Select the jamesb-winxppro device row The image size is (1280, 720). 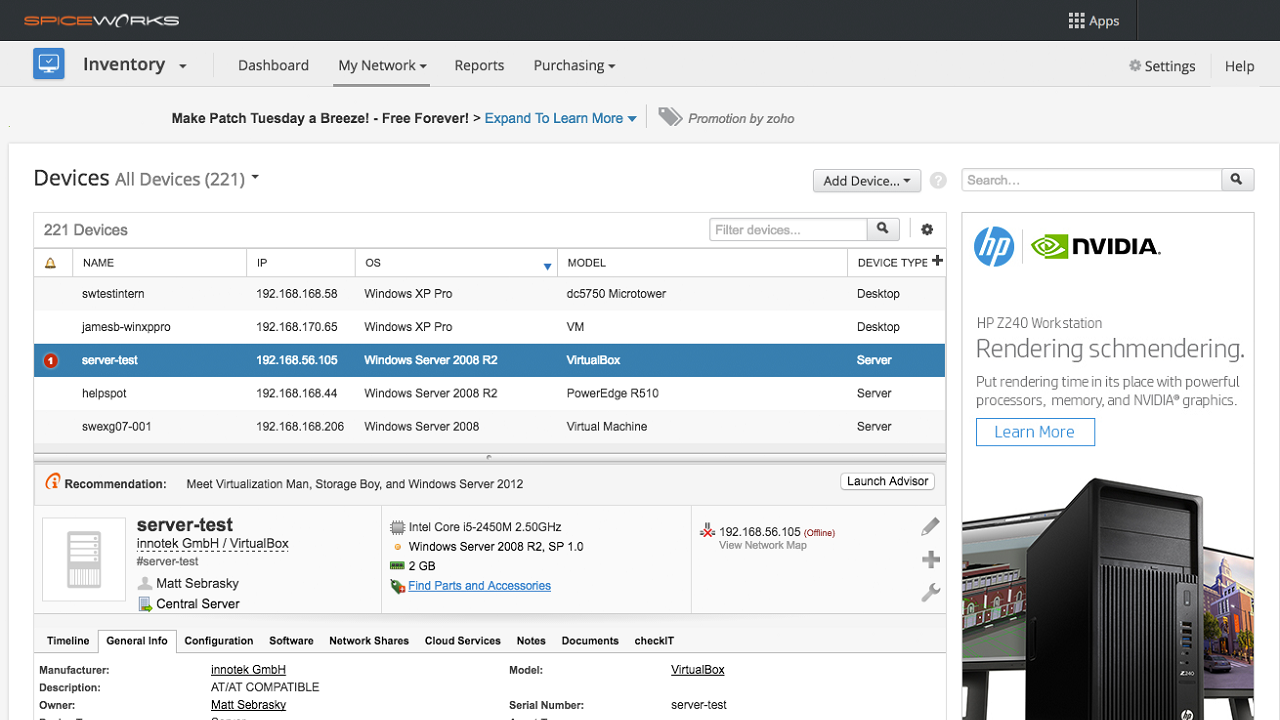click(489, 327)
